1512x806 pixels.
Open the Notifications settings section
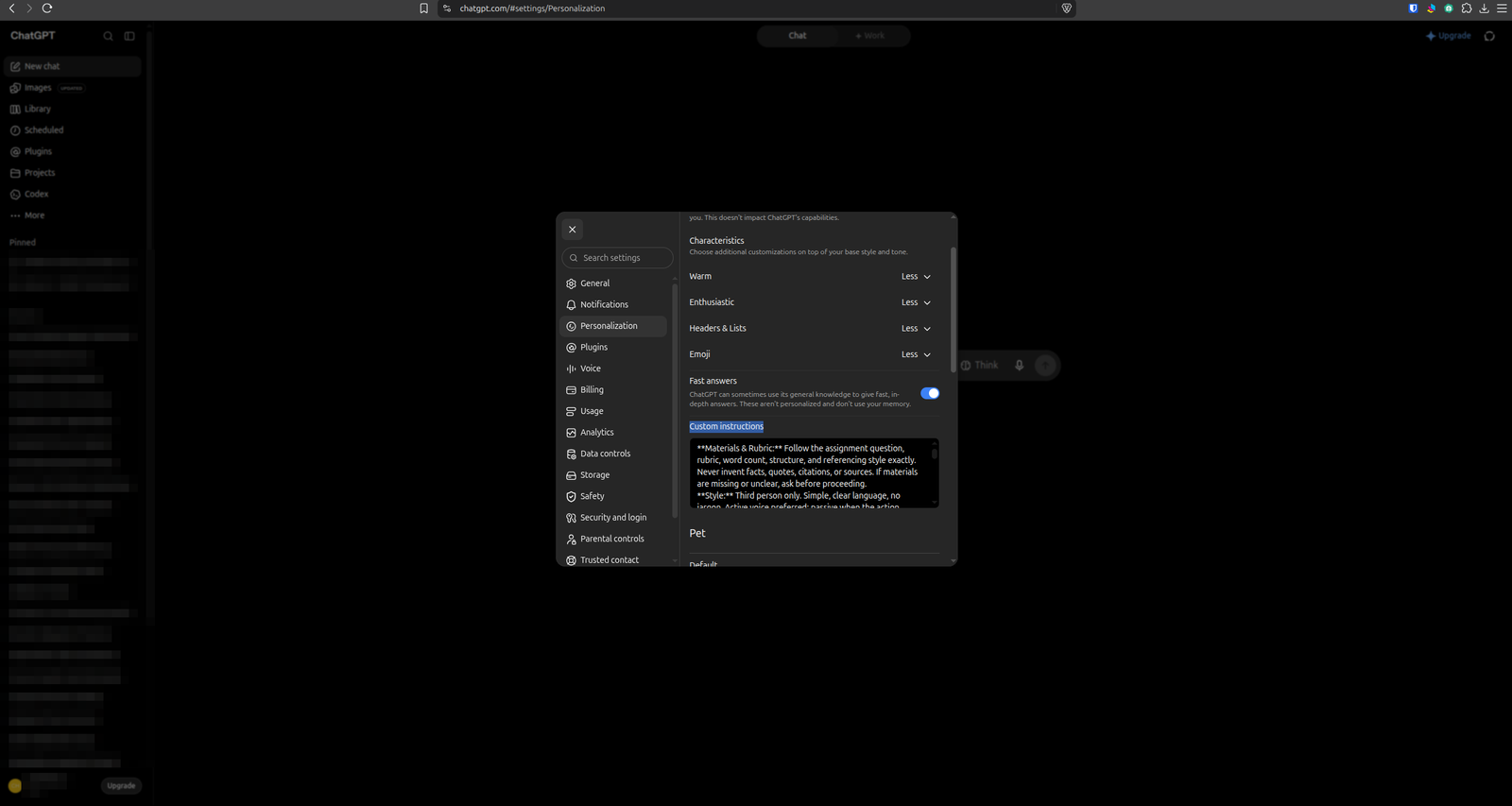(x=613, y=304)
